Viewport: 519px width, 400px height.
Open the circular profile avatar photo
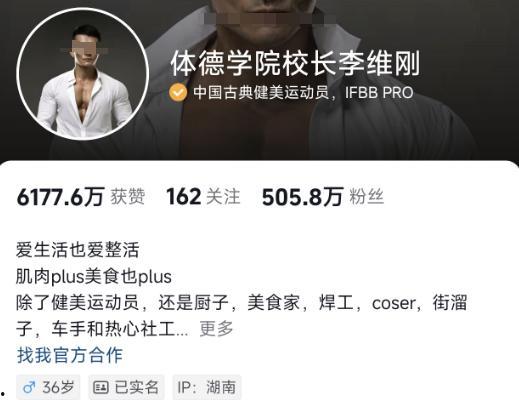(x=82, y=74)
